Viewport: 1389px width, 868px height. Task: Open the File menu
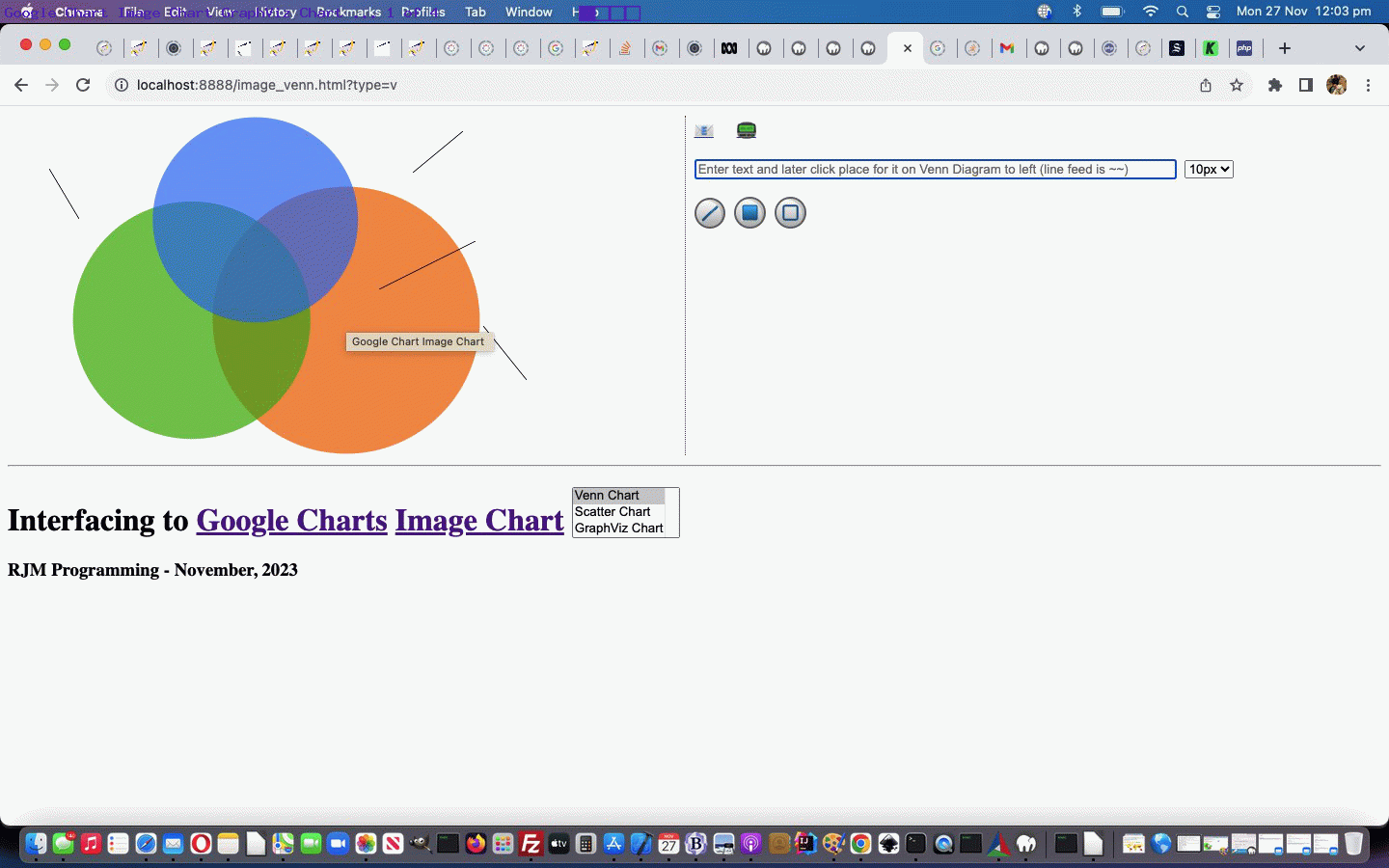[133, 12]
